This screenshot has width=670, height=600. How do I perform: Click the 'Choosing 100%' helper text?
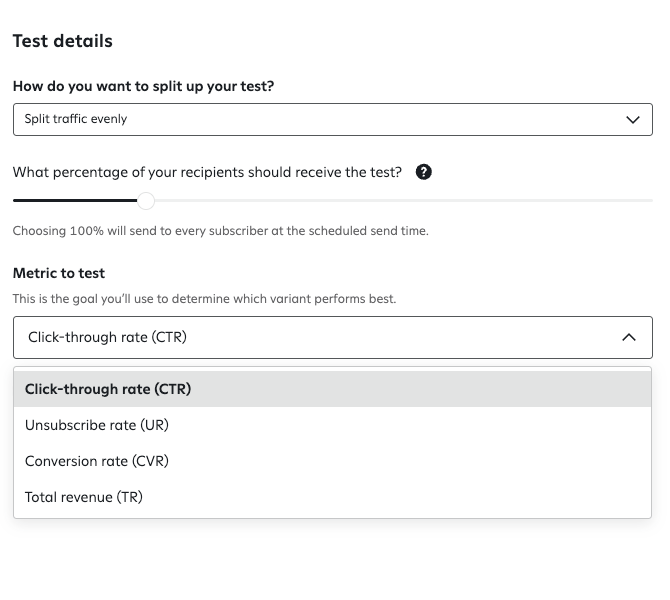[220, 231]
